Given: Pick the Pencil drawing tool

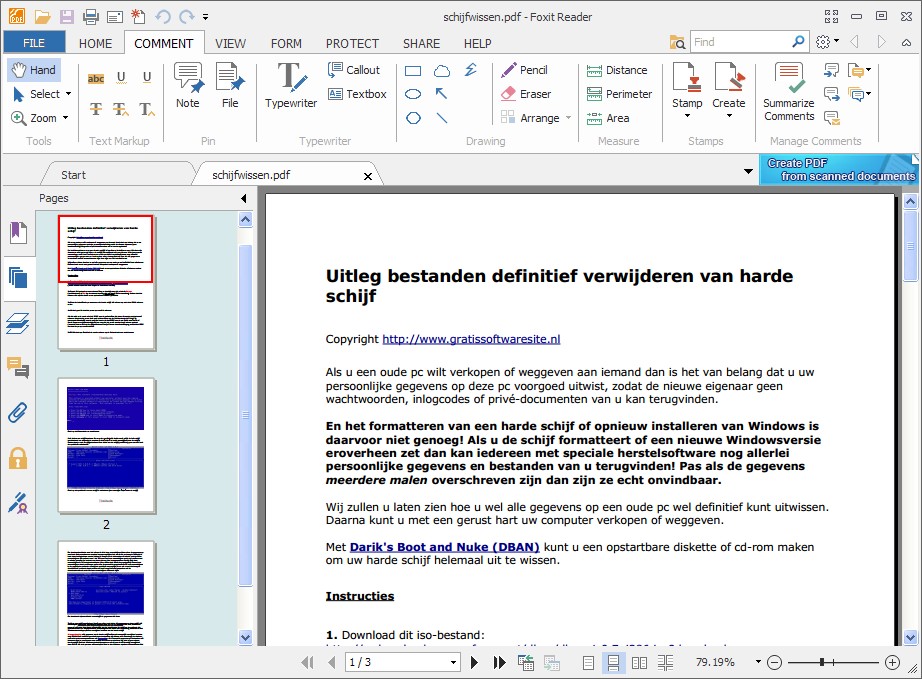Looking at the screenshot, I should (x=526, y=70).
